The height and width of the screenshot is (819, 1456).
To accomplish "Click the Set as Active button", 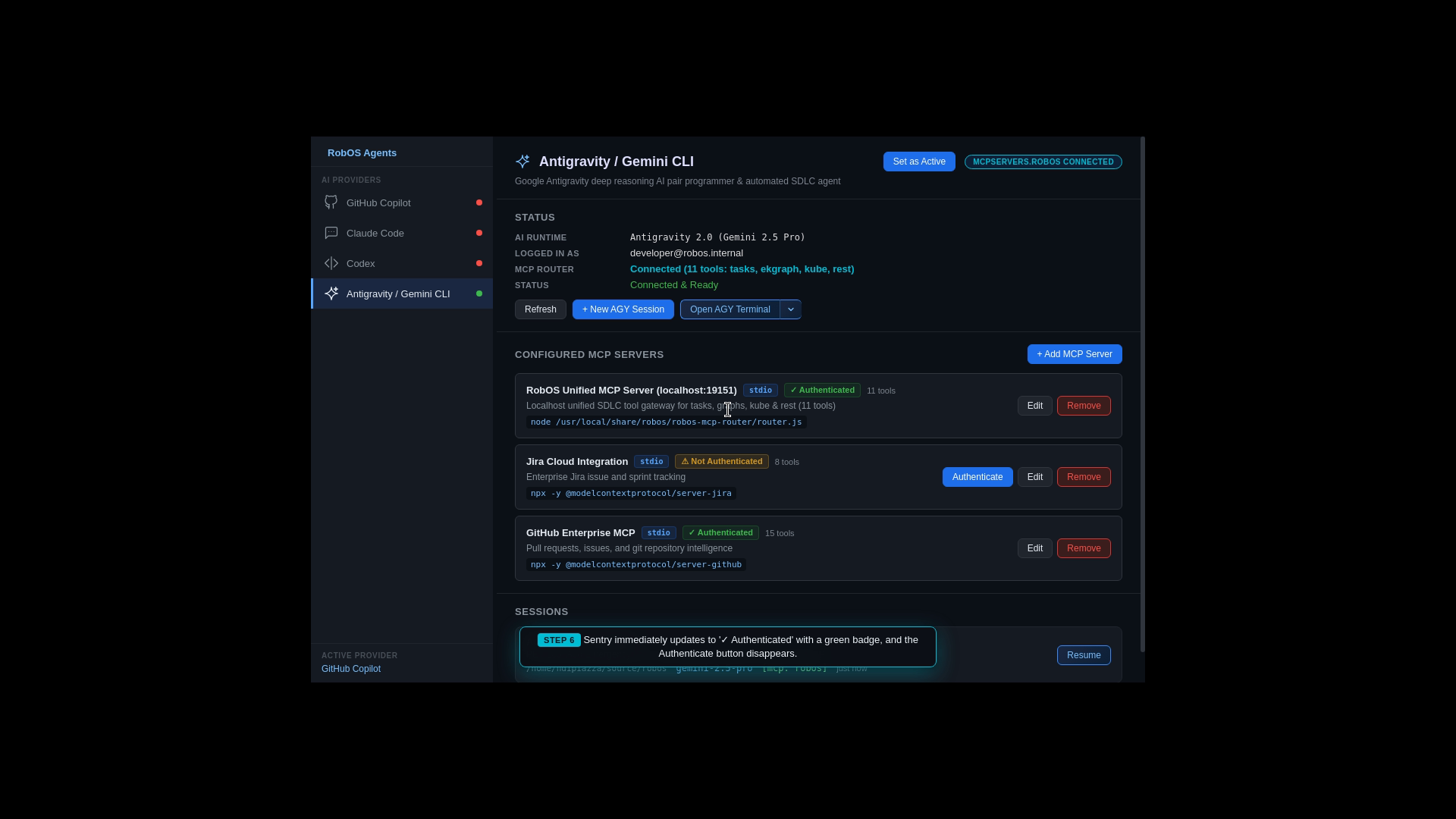I will pyautogui.click(x=919, y=162).
